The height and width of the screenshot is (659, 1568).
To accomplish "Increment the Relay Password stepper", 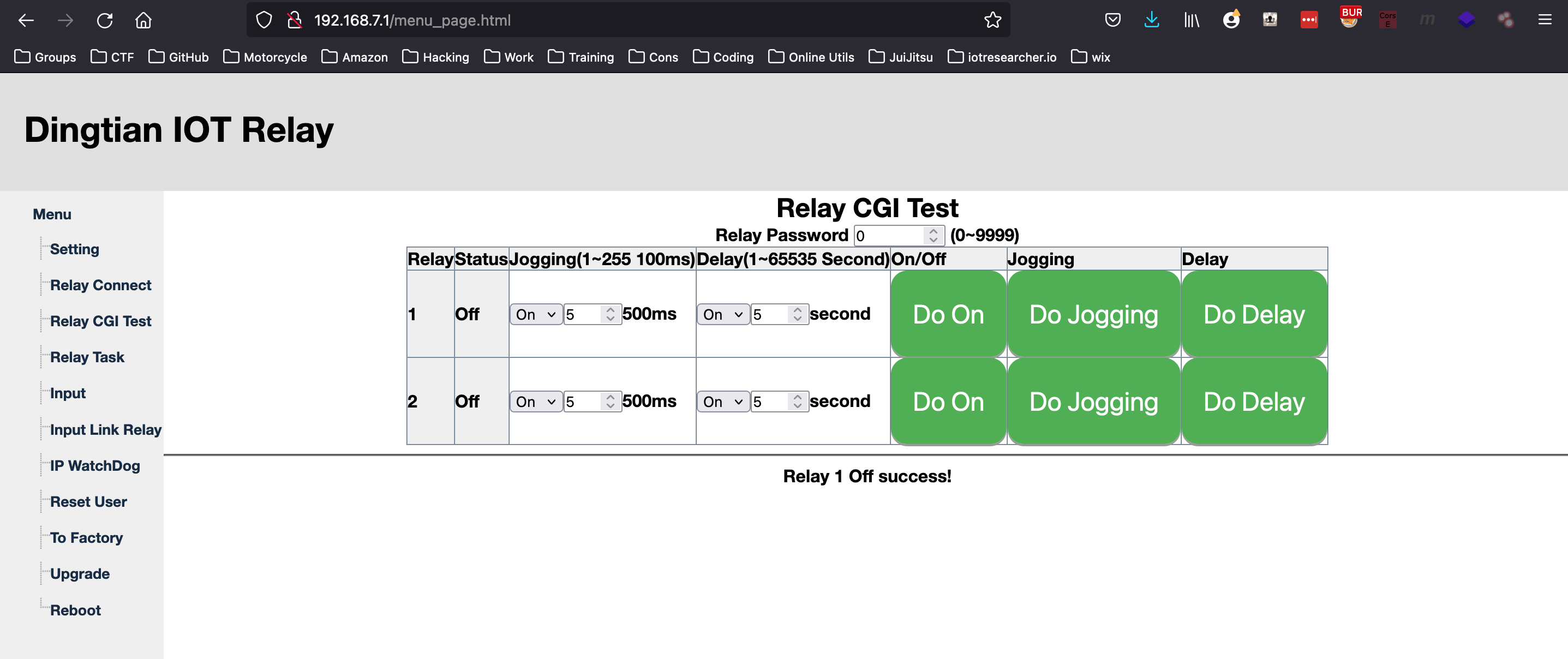I will (x=933, y=231).
